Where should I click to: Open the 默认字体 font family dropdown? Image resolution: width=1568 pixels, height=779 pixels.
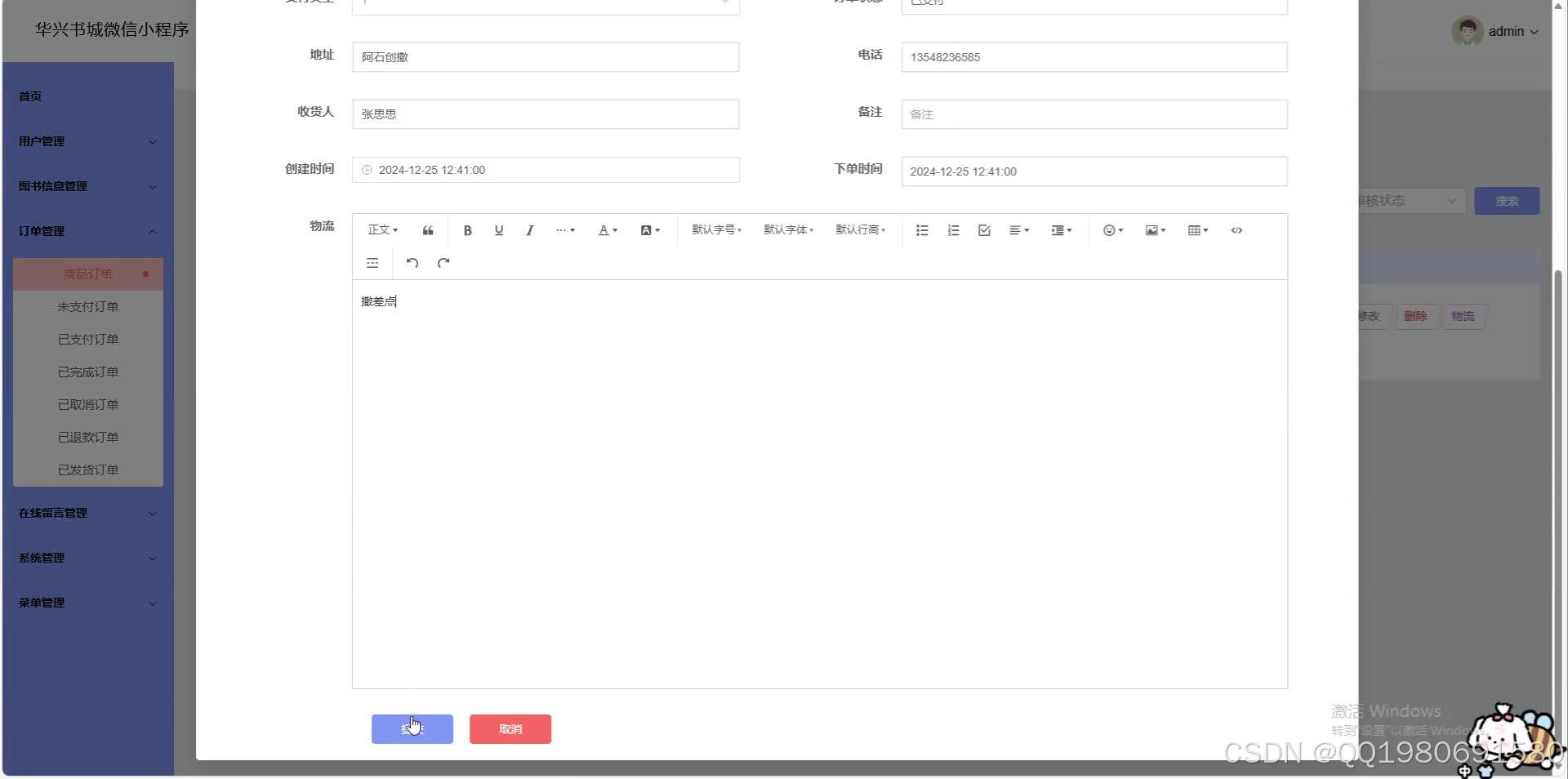(x=788, y=230)
